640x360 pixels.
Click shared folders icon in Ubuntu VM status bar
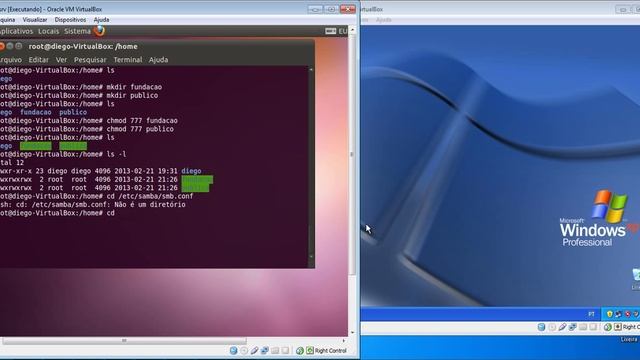(x=275, y=351)
